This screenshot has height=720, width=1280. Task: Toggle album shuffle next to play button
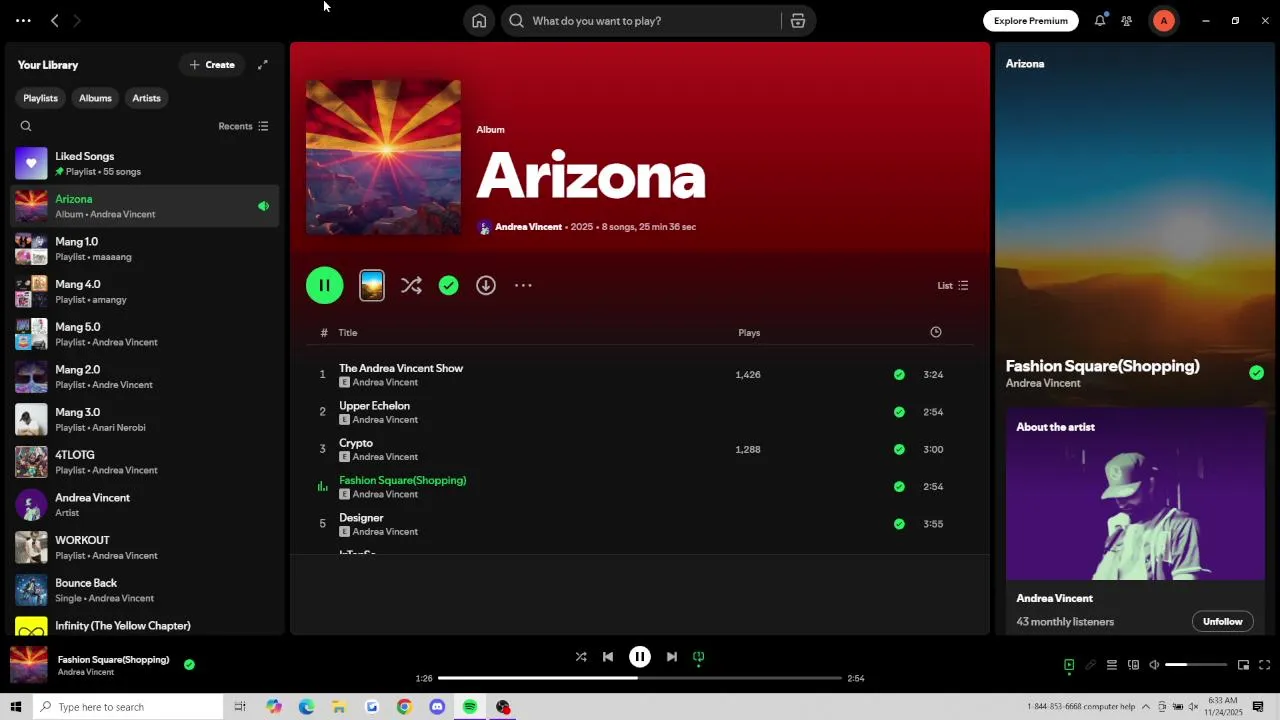[x=411, y=286]
